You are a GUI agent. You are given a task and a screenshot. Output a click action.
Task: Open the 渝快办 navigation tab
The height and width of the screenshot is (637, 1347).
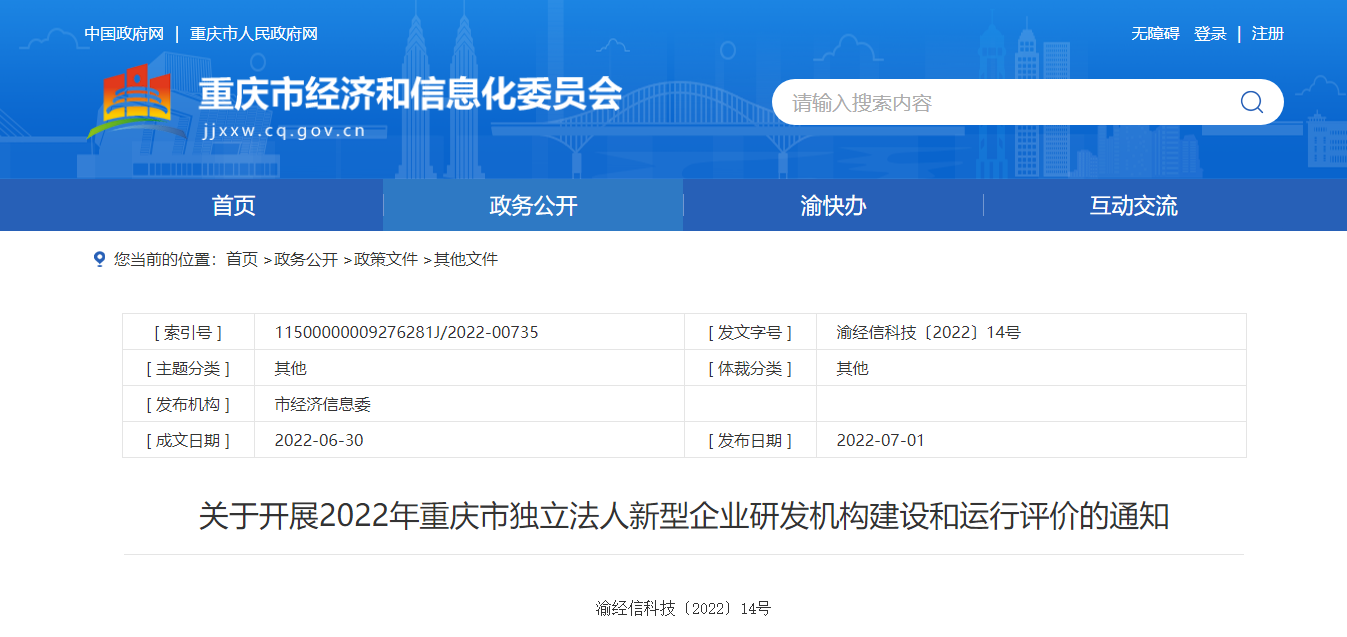point(833,205)
